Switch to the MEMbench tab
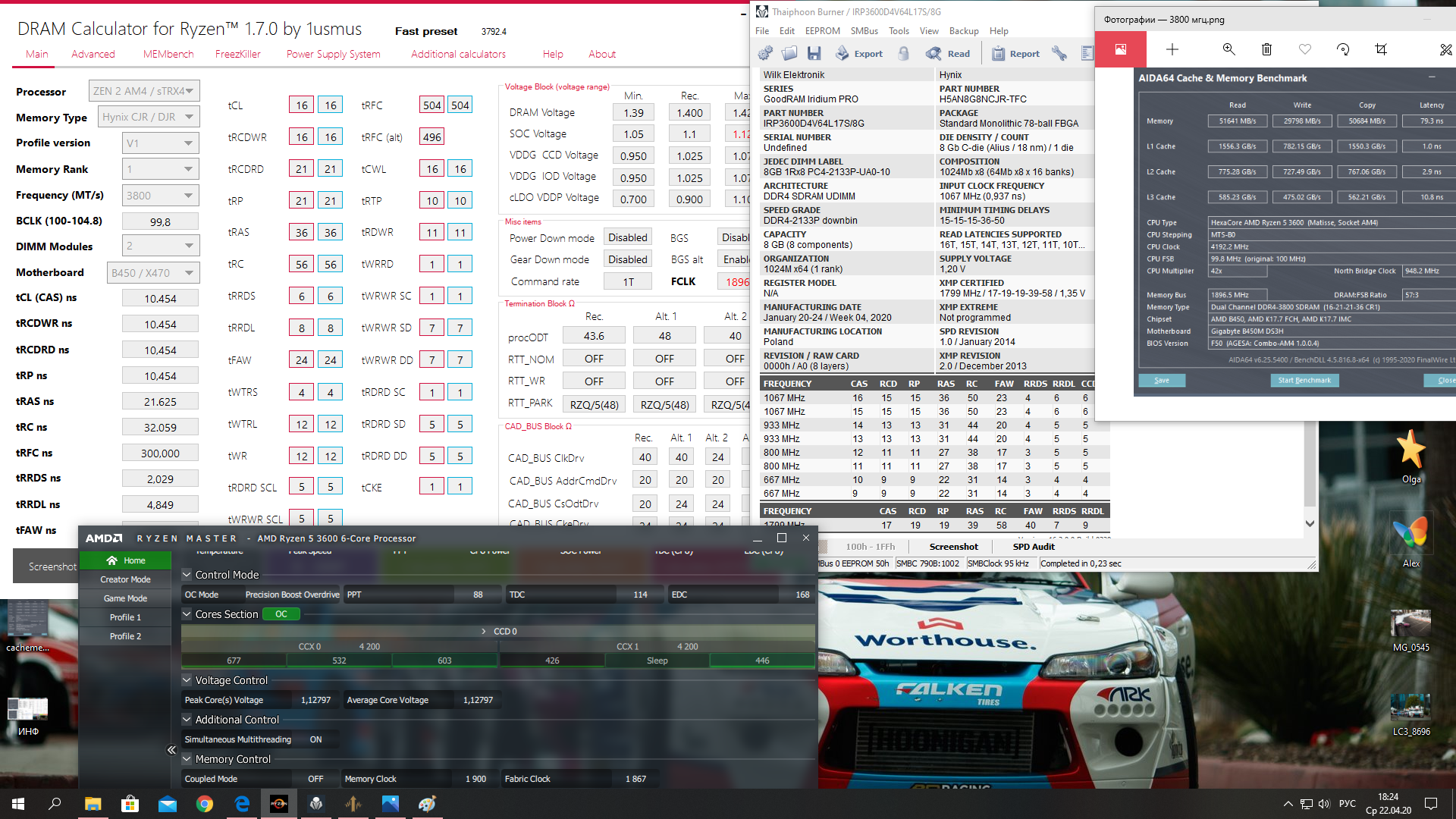This screenshot has height=819, width=1456. 168,54
